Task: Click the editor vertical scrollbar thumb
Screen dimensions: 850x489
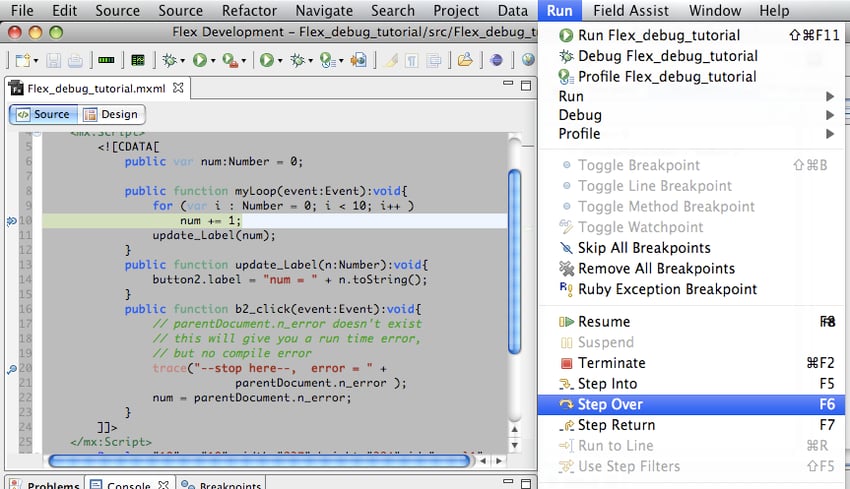Action: point(515,260)
